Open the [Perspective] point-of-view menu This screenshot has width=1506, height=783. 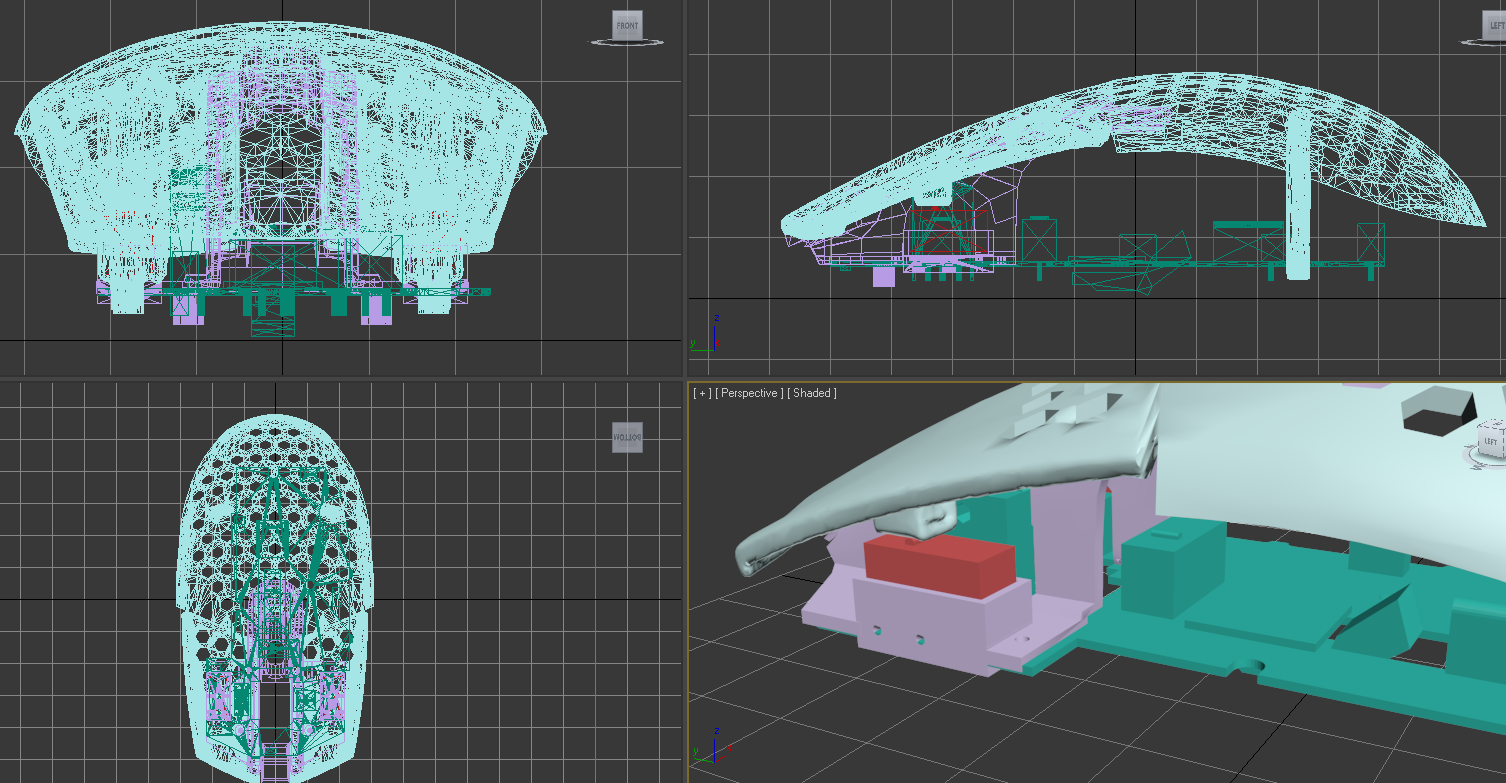(x=750, y=393)
